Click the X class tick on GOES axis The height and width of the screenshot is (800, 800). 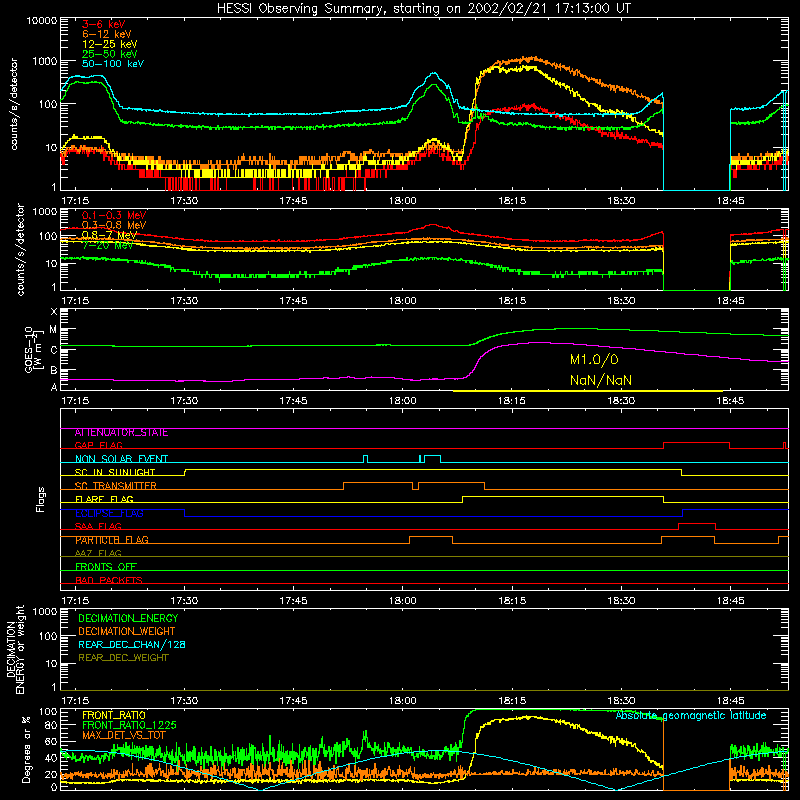point(54,312)
